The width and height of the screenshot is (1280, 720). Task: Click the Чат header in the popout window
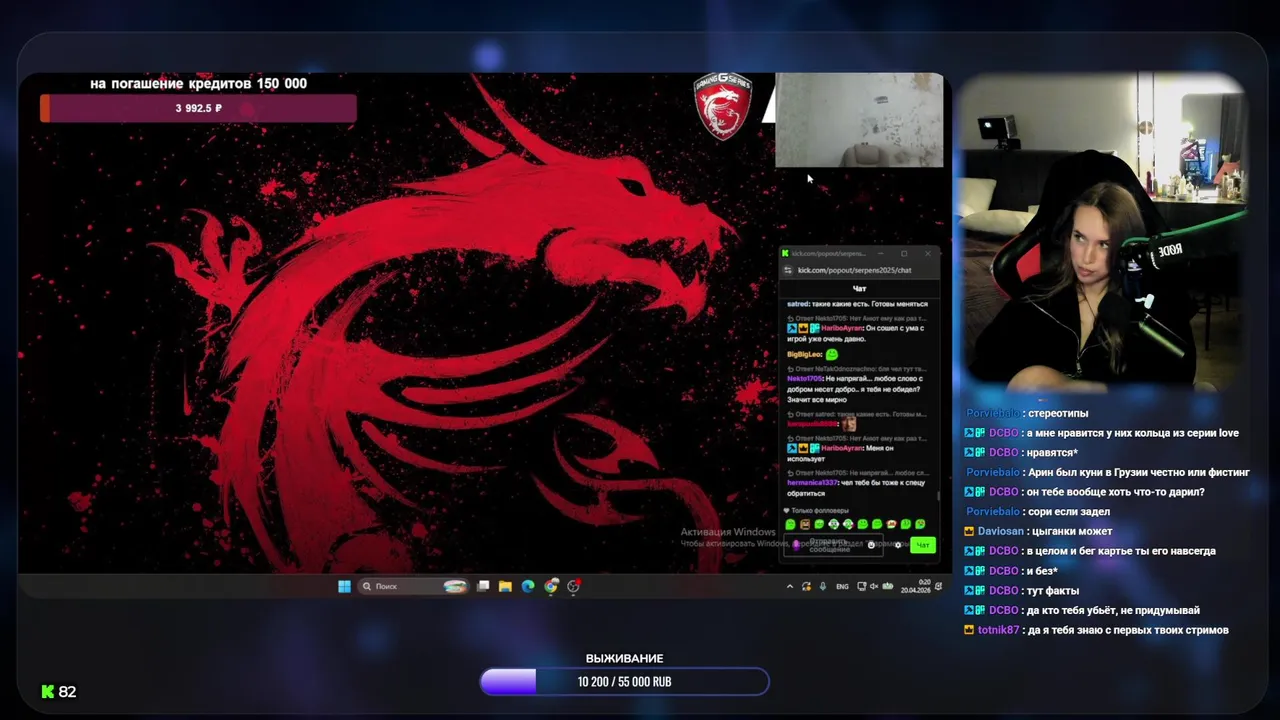[859, 288]
